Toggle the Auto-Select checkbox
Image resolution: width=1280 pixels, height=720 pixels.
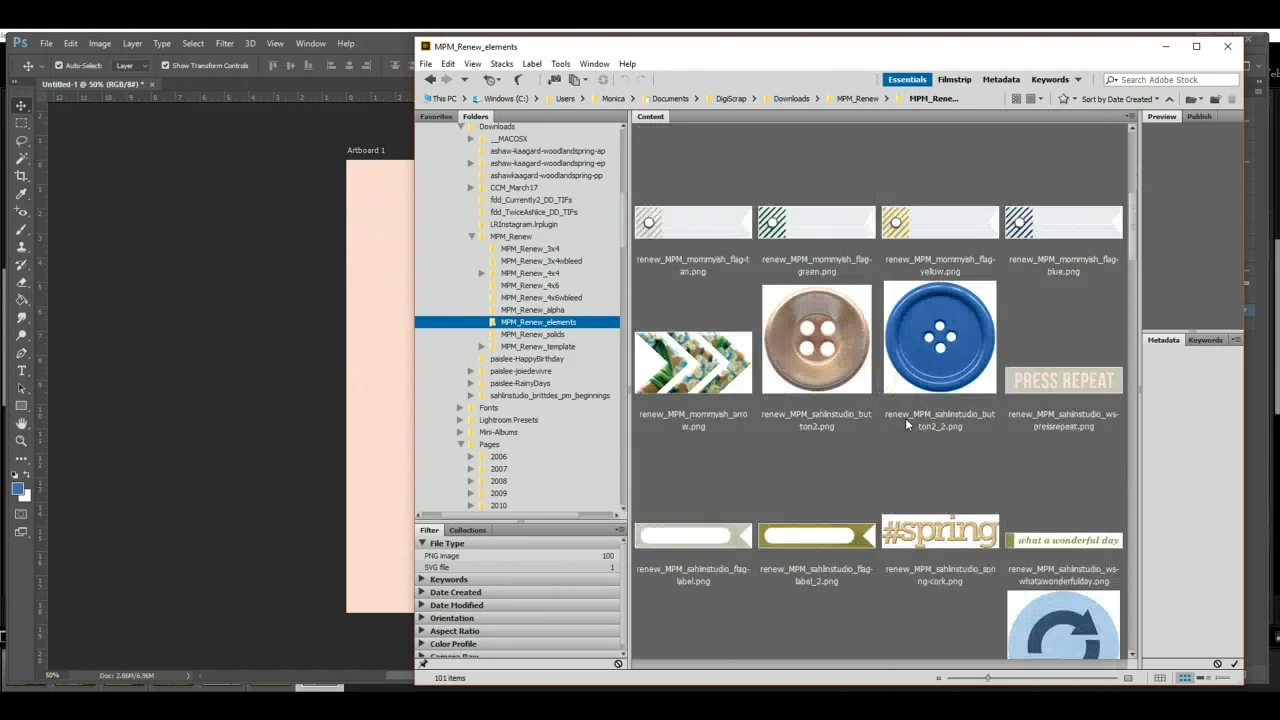point(59,66)
